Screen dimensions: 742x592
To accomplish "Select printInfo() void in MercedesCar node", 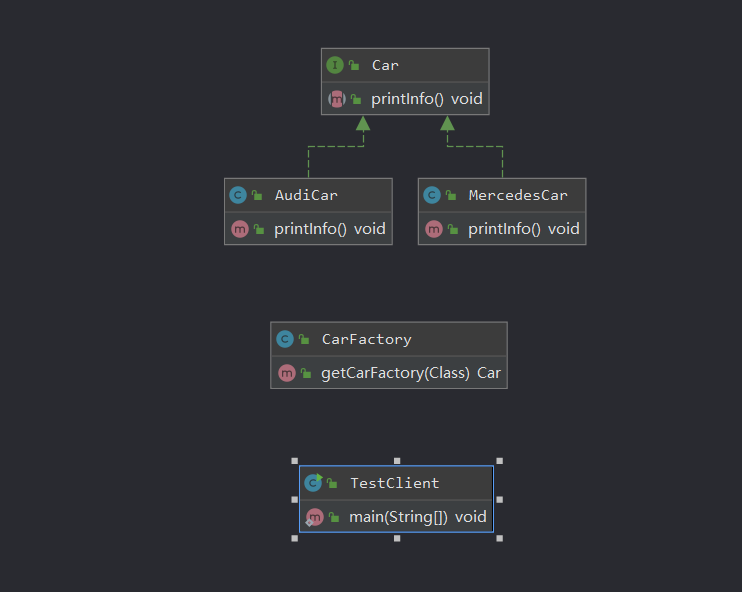I will tap(524, 229).
